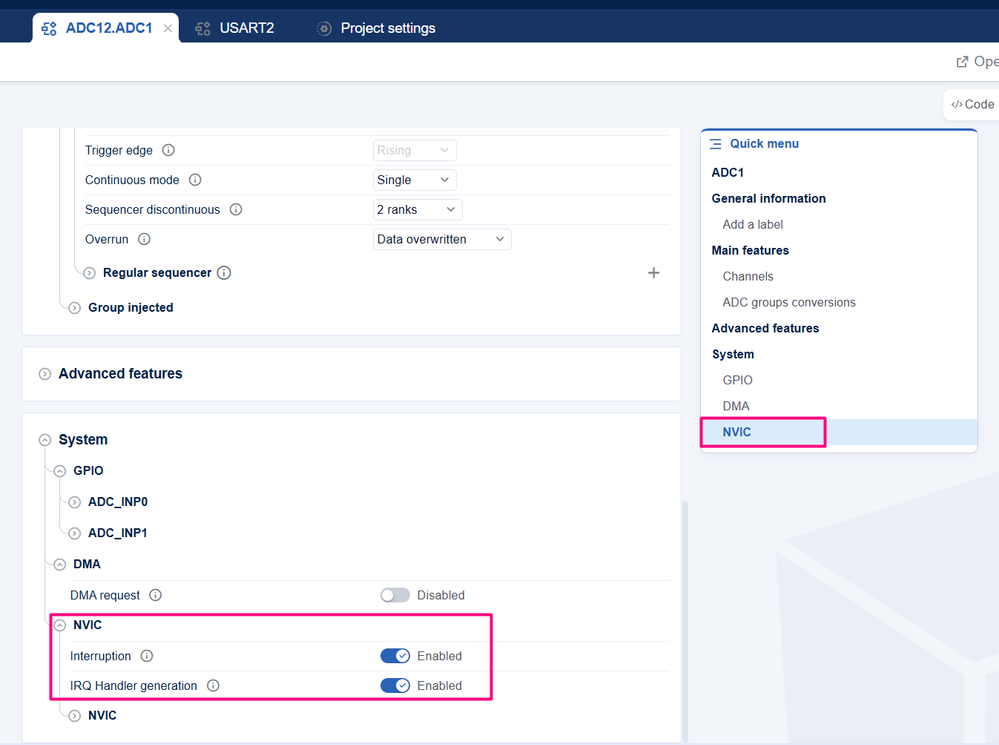Click info icon next to Overrun

coord(144,239)
